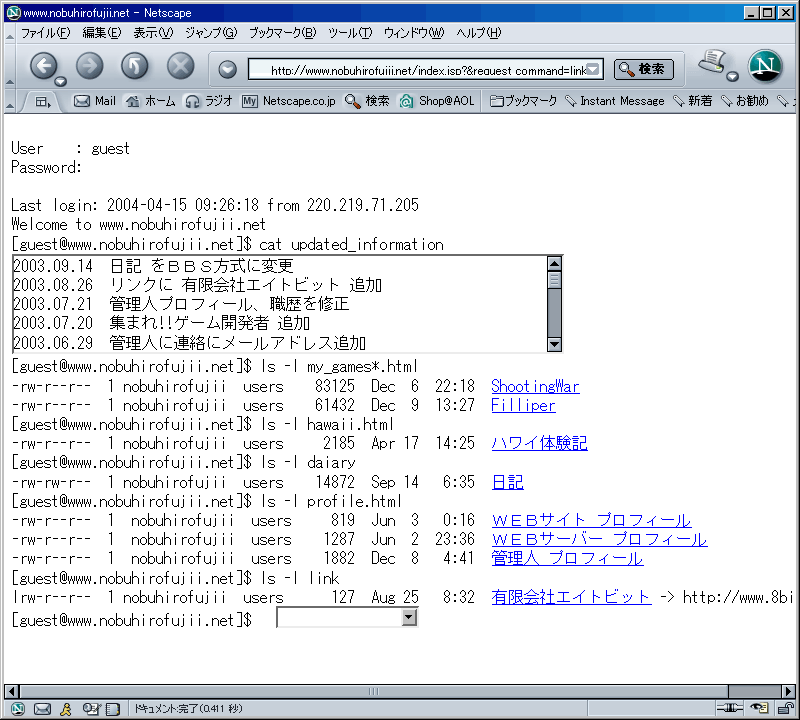Open the Filliper link
Viewport: 800px width, 720px height.
pos(523,405)
